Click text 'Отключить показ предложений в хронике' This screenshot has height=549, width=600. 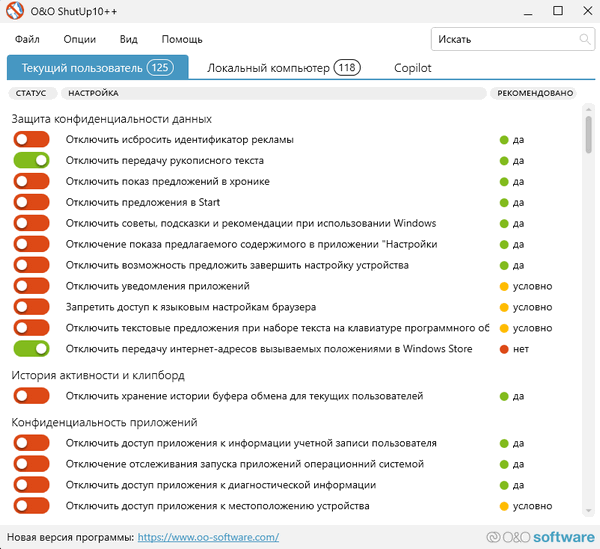pos(168,181)
